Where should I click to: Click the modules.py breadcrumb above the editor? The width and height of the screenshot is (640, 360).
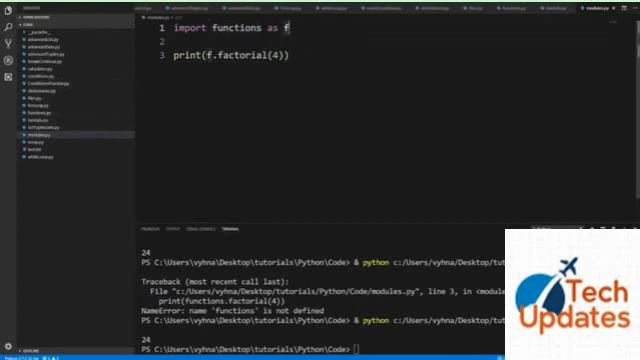158,18
